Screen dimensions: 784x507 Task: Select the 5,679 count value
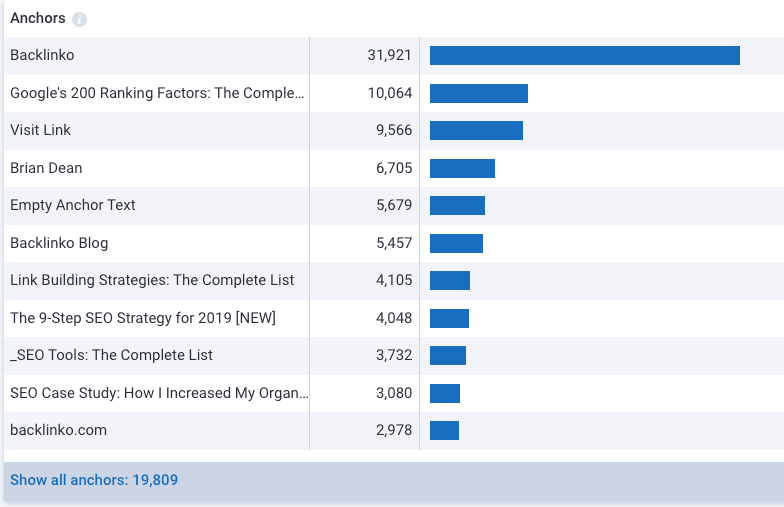394,205
